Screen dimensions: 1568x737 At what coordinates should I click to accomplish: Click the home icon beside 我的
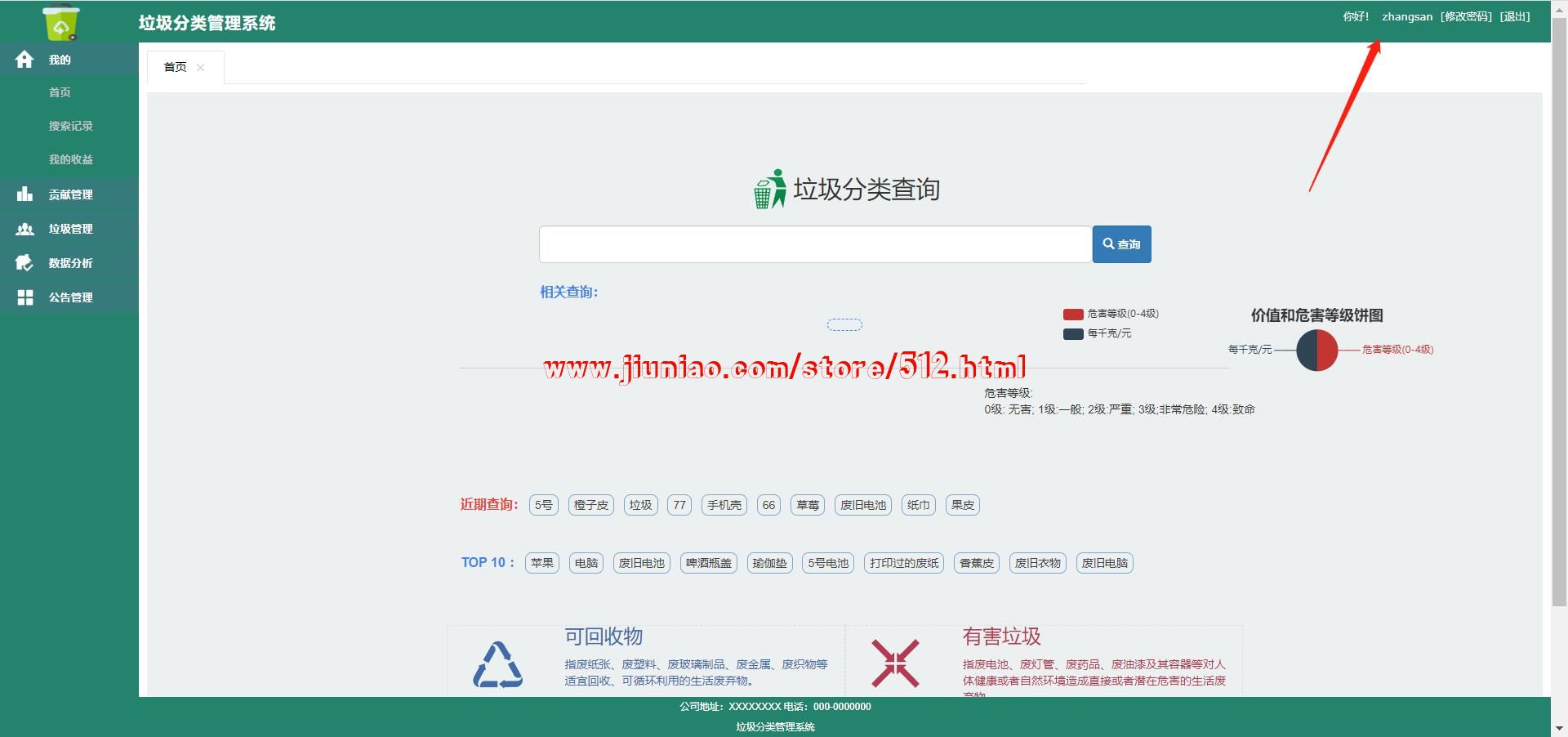pos(24,60)
